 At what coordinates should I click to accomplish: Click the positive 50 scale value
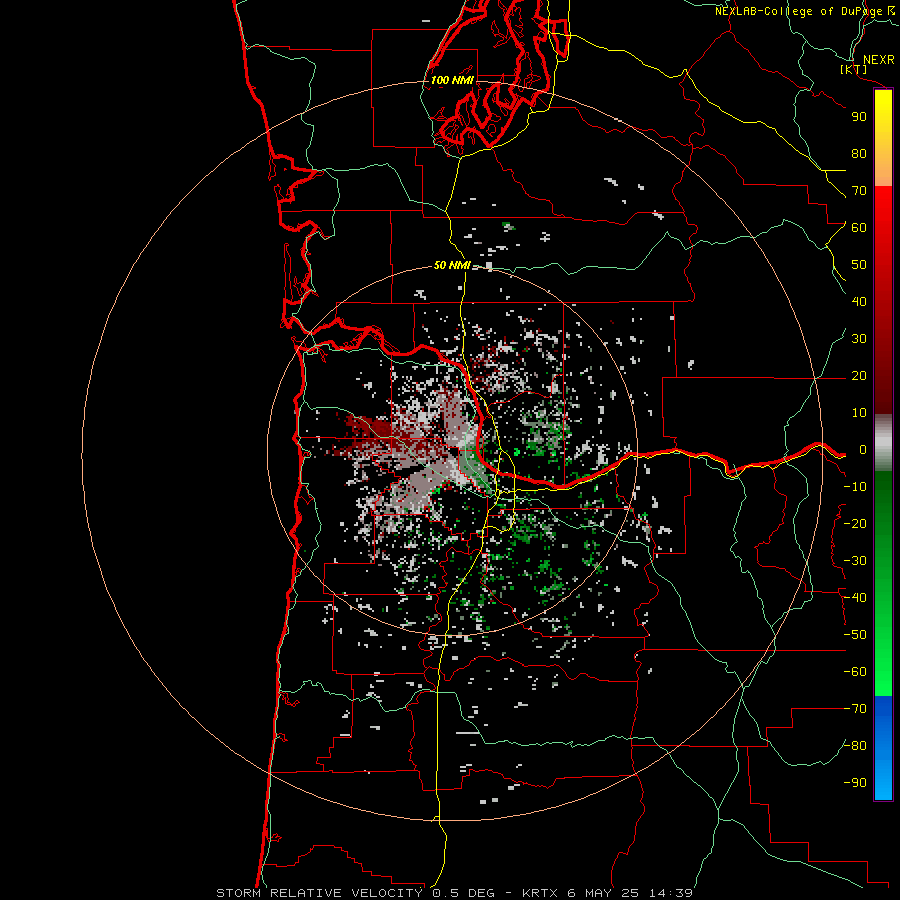pyautogui.click(x=859, y=265)
